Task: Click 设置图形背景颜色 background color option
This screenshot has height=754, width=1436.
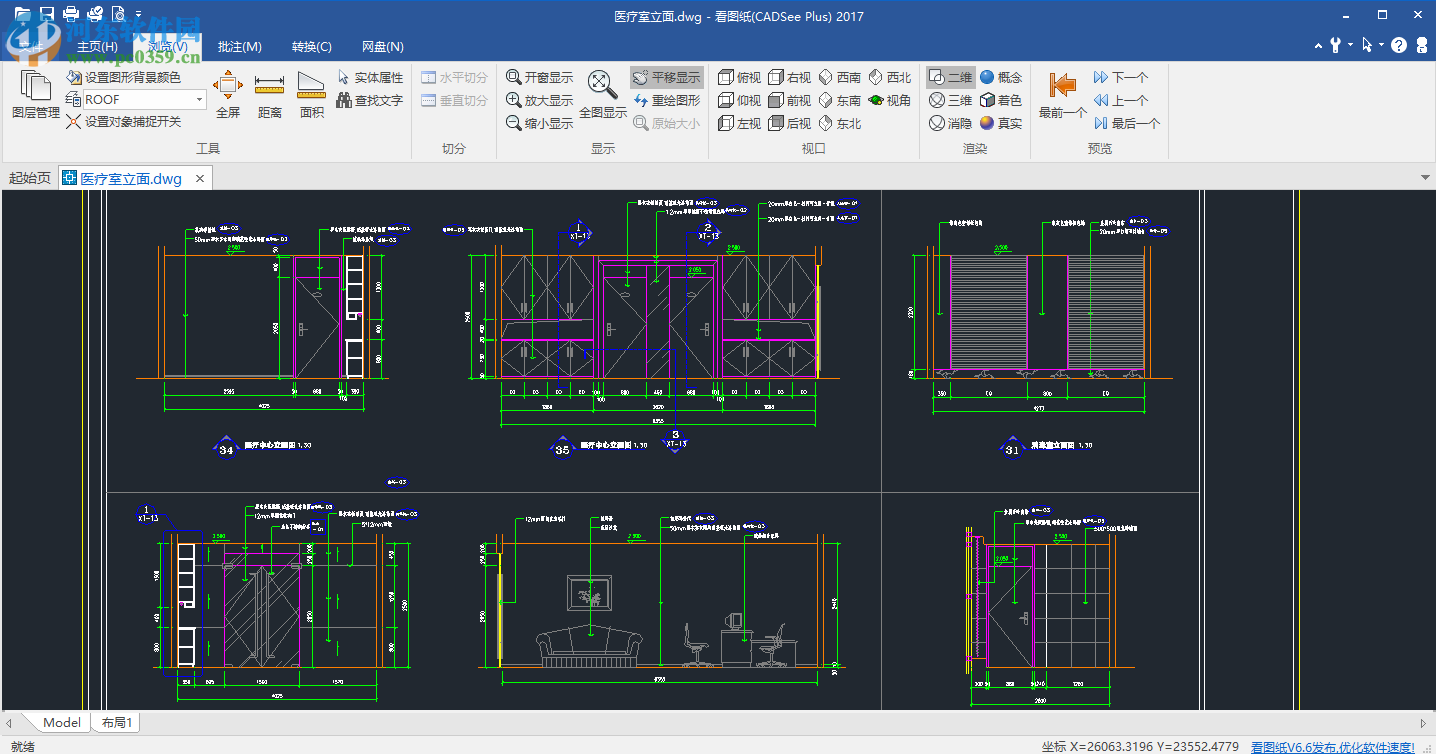Action: tap(124, 77)
